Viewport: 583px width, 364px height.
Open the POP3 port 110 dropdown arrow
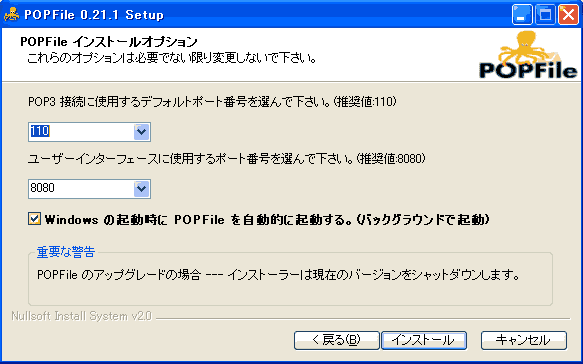pos(141,132)
